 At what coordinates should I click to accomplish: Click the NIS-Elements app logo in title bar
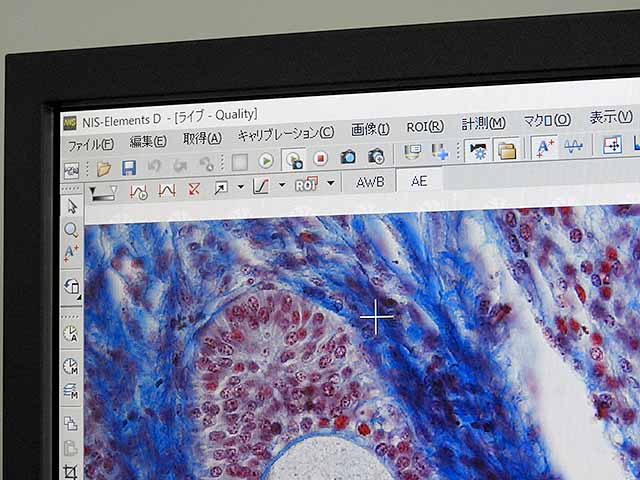(70, 123)
